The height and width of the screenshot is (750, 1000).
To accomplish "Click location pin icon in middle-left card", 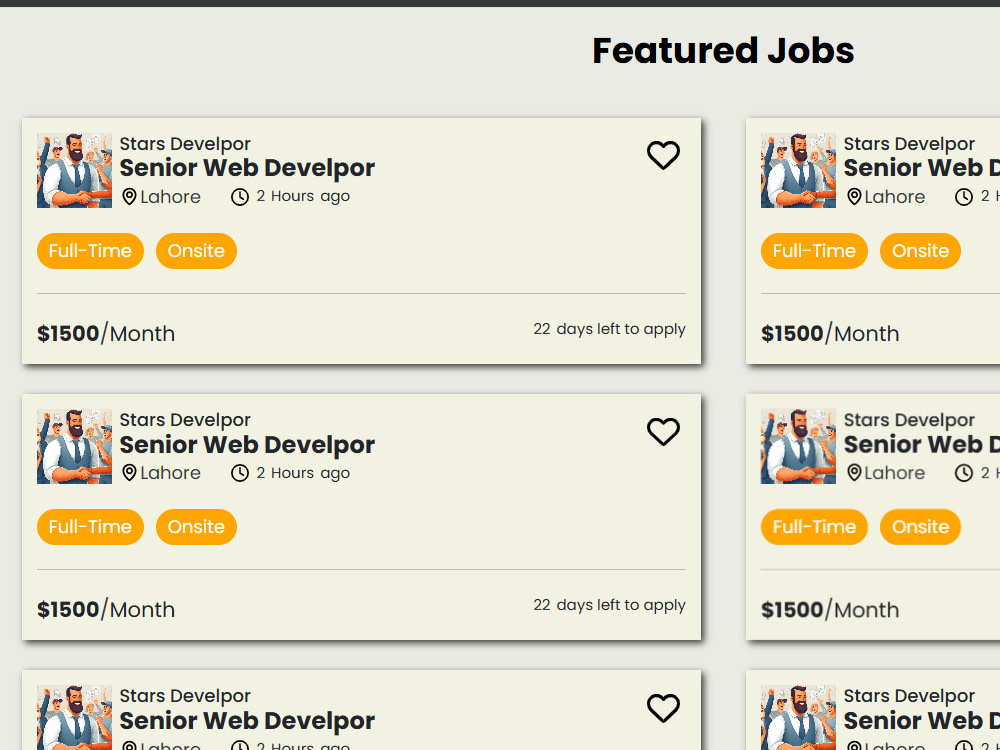I will coord(129,473).
